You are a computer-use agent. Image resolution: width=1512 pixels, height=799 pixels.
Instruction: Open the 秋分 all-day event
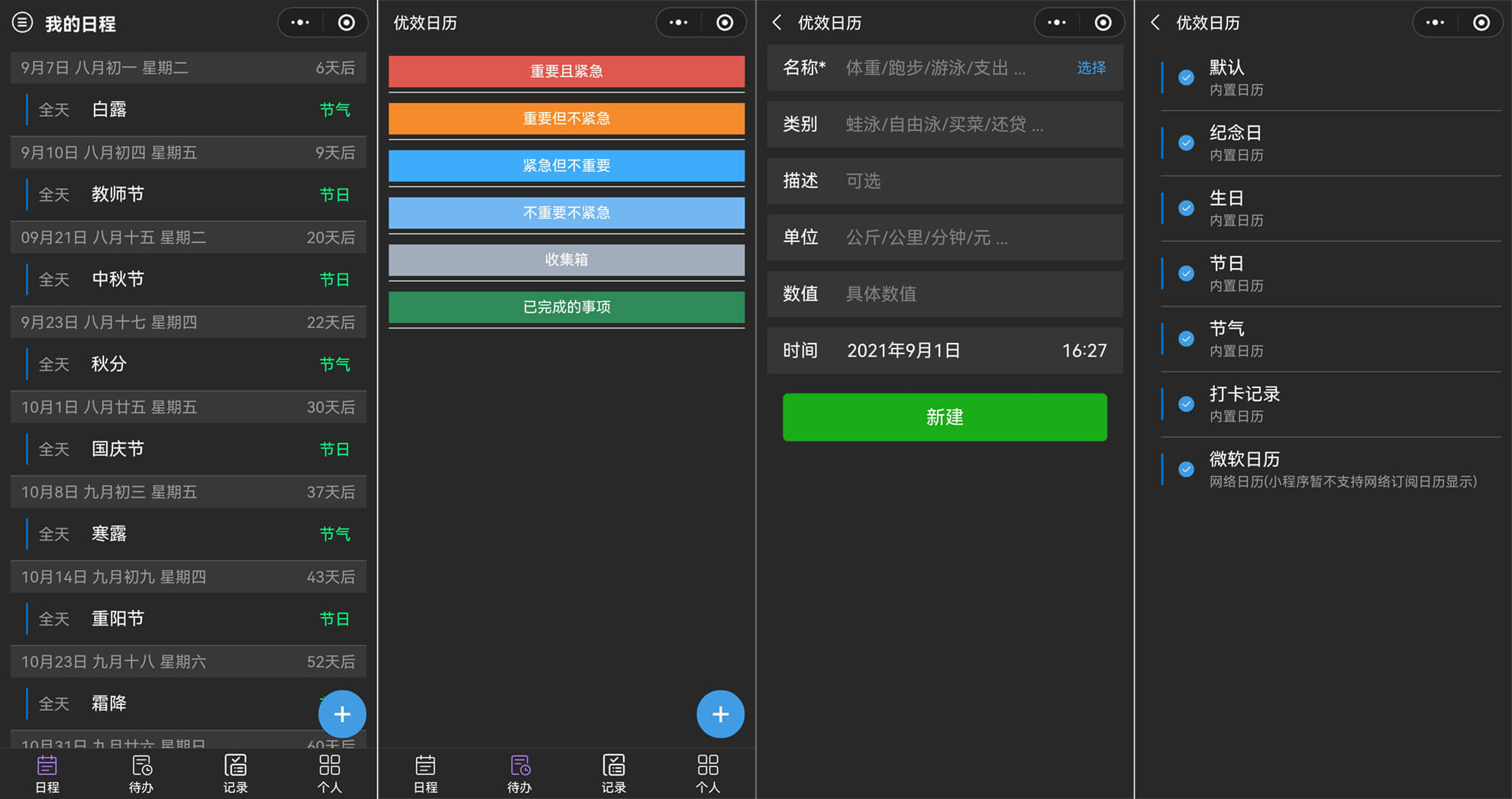pyautogui.click(x=188, y=364)
